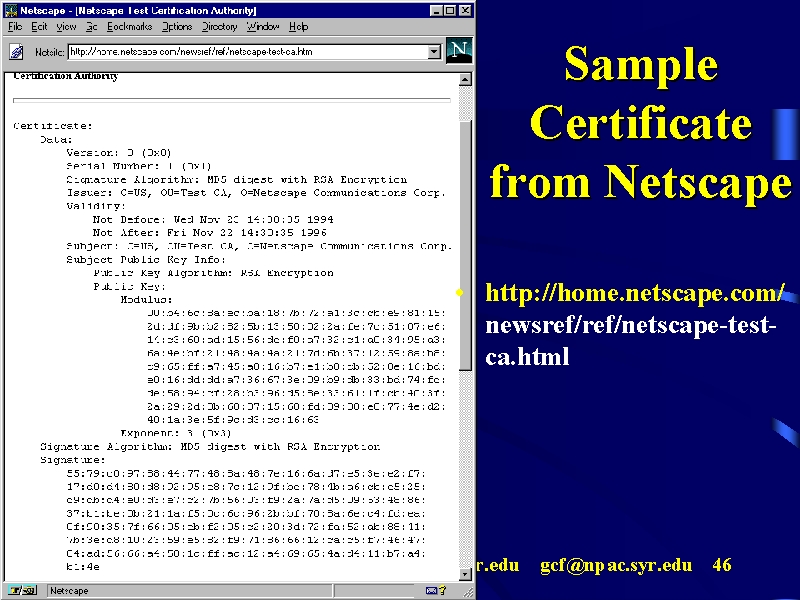The image size is (800, 600).
Task: Open the Options menu
Action: [x=177, y=27]
